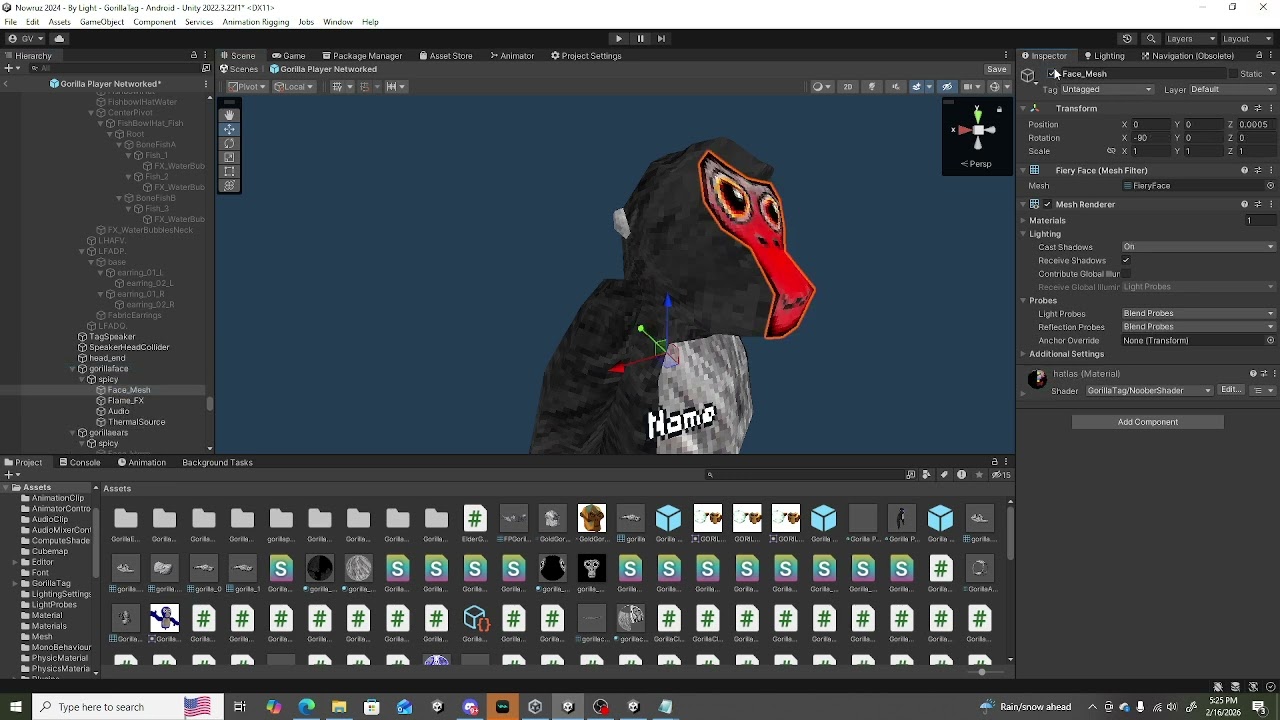Open the Package Manager tab

[x=361, y=56]
